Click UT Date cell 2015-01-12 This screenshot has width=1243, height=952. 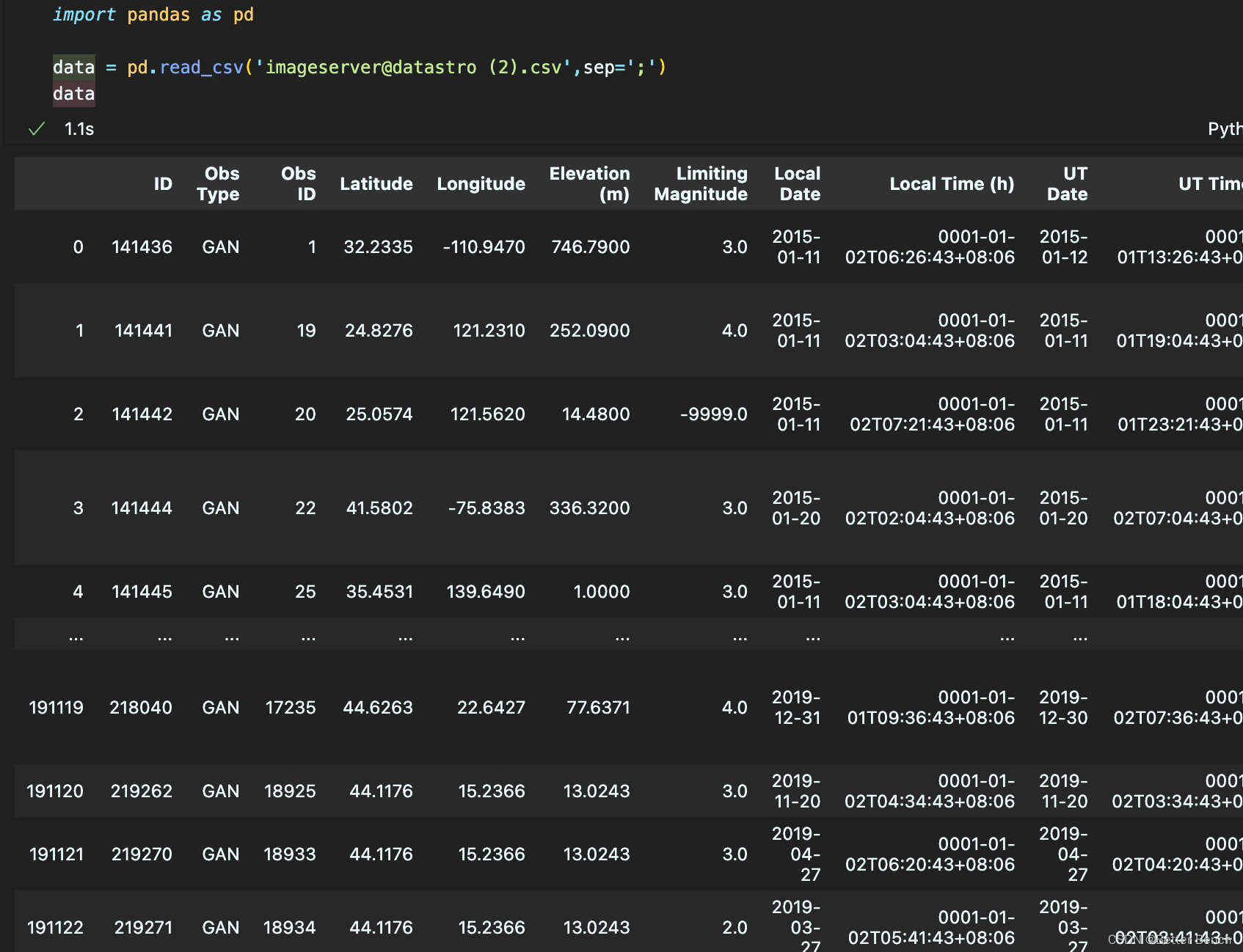point(1064,247)
